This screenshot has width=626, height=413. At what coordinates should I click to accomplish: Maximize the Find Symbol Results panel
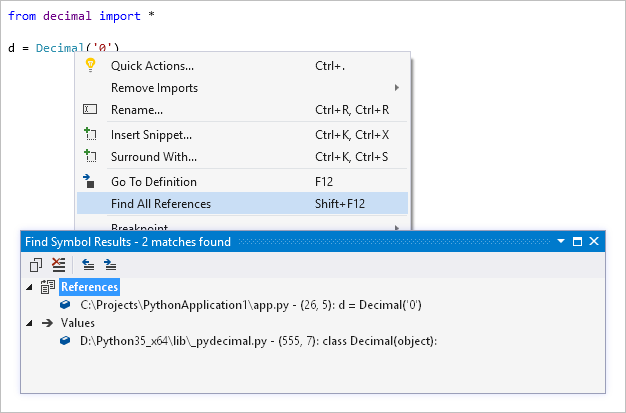576,242
